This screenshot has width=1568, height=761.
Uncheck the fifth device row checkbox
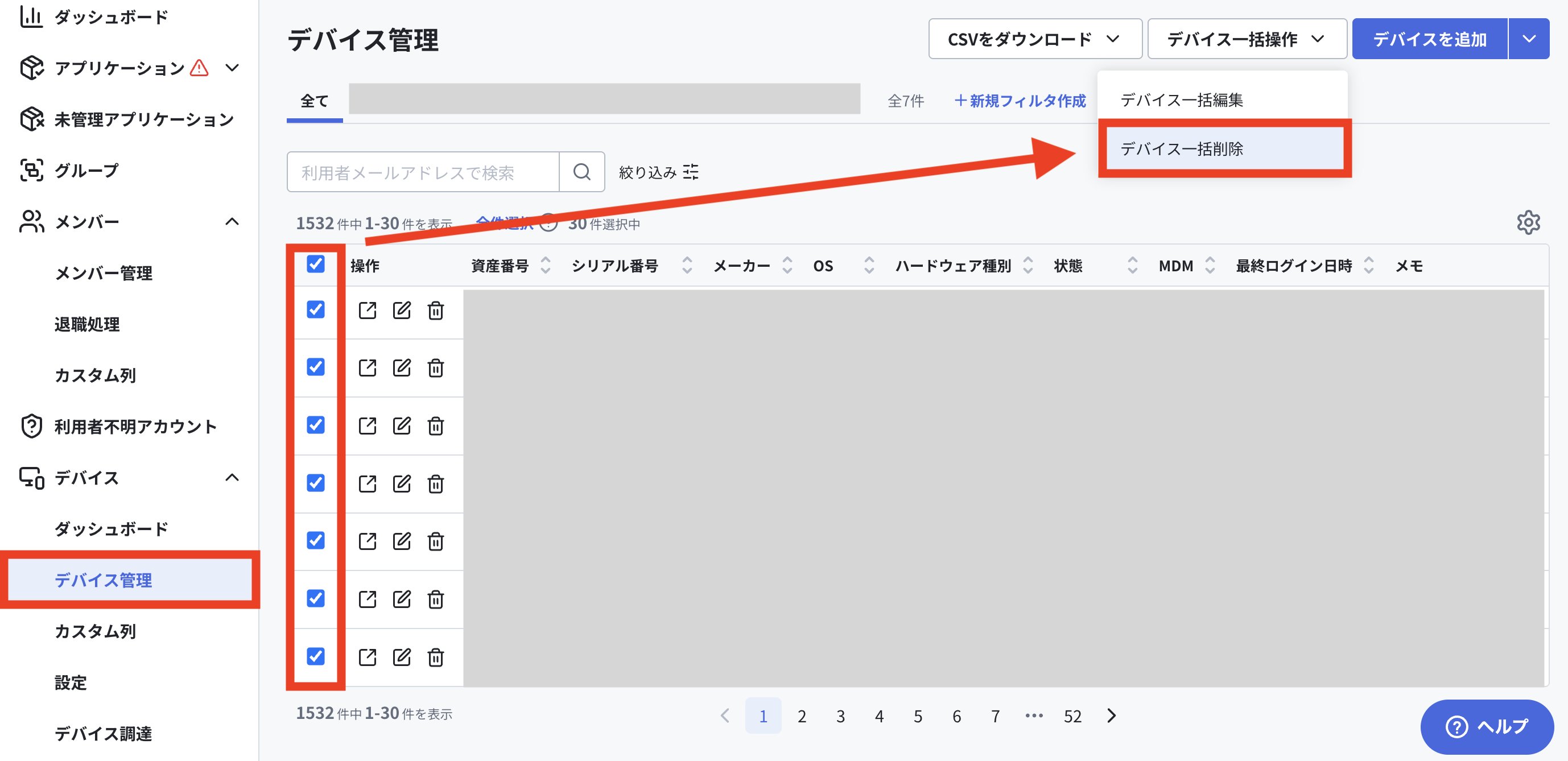click(x=315, y=540)
